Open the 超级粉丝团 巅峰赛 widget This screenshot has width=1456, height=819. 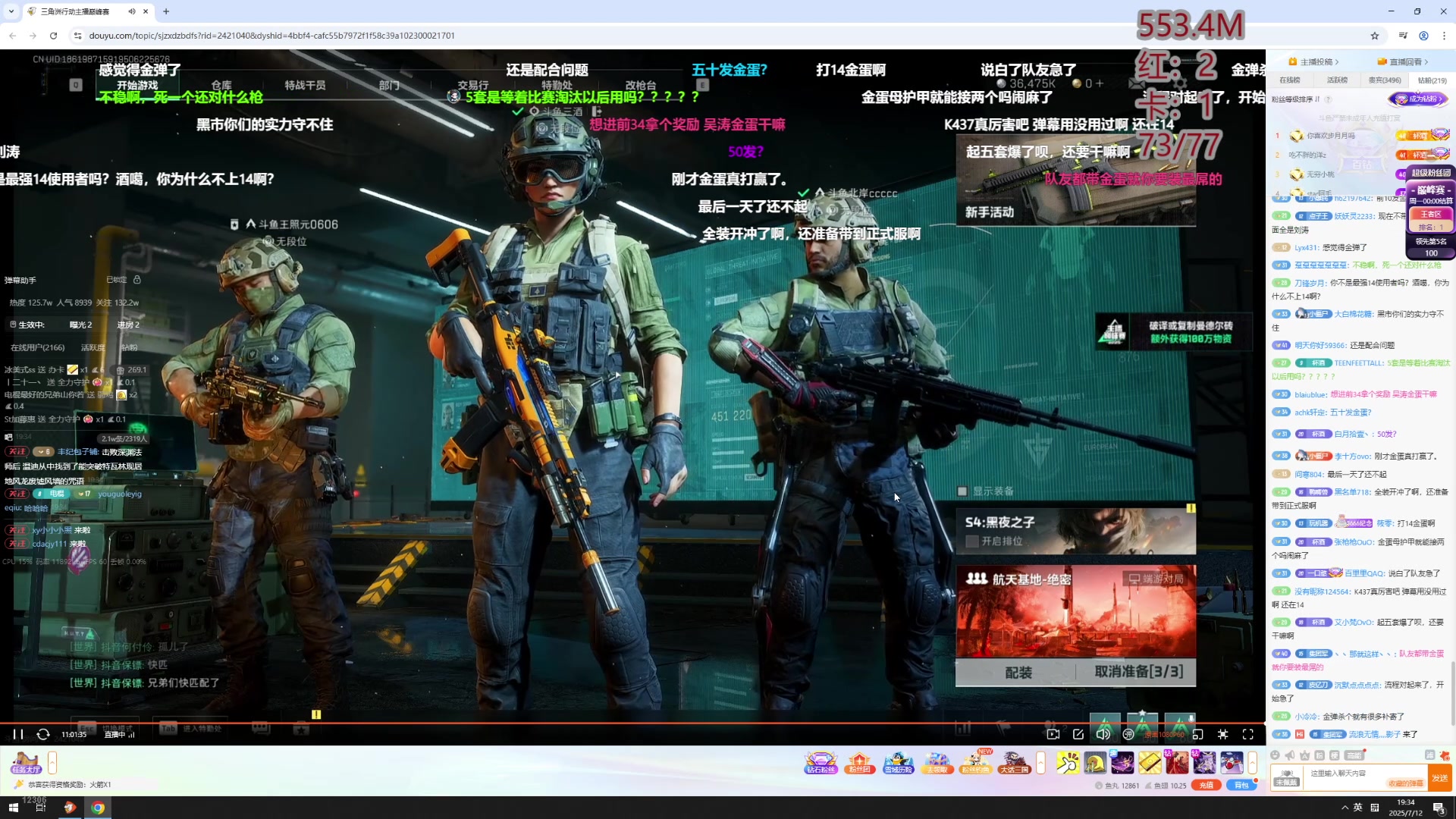[x=1430, y=212]
